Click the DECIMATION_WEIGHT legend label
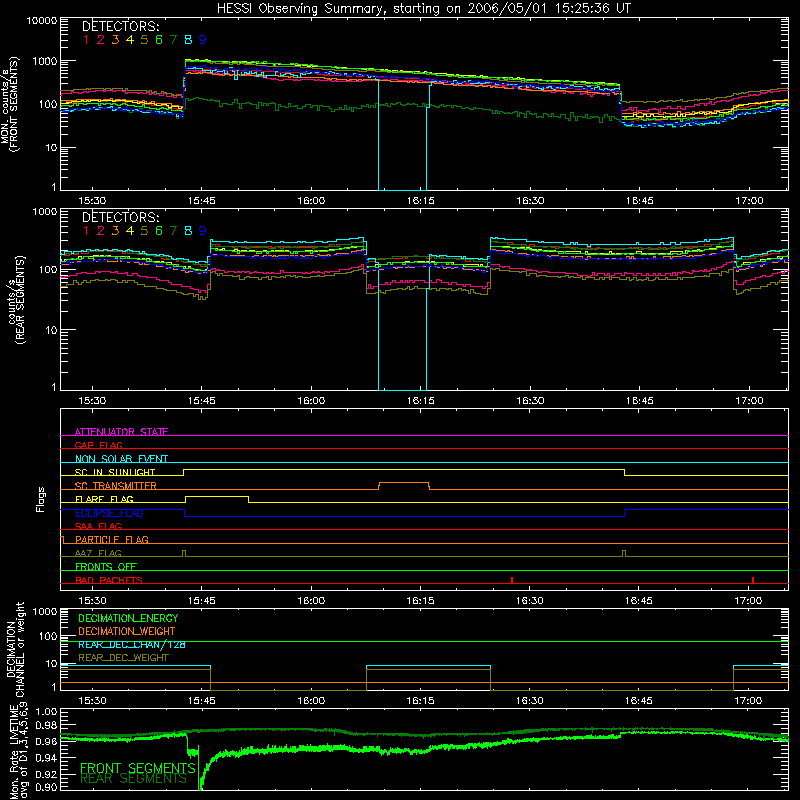 [127, 631]
